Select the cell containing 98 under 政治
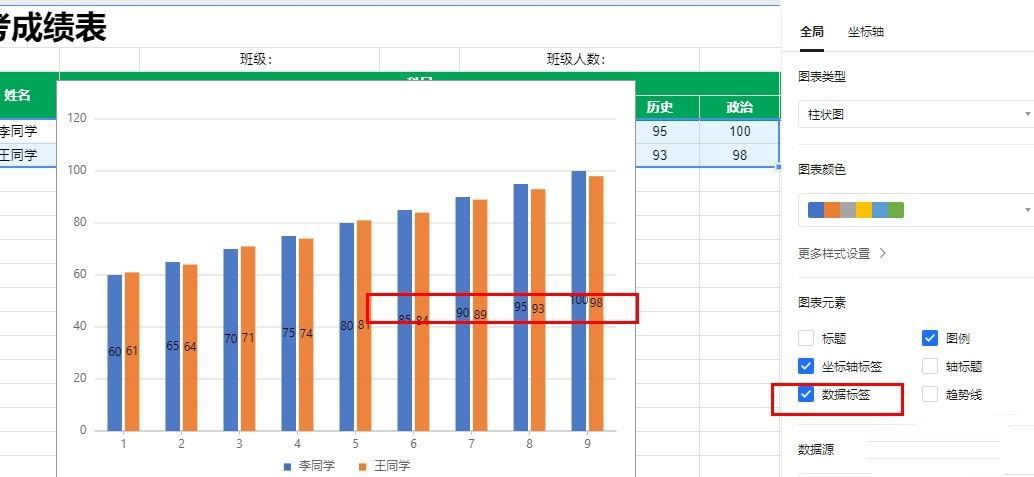Viewport: 1034px width, 477px height. click(x=739, y=155)
